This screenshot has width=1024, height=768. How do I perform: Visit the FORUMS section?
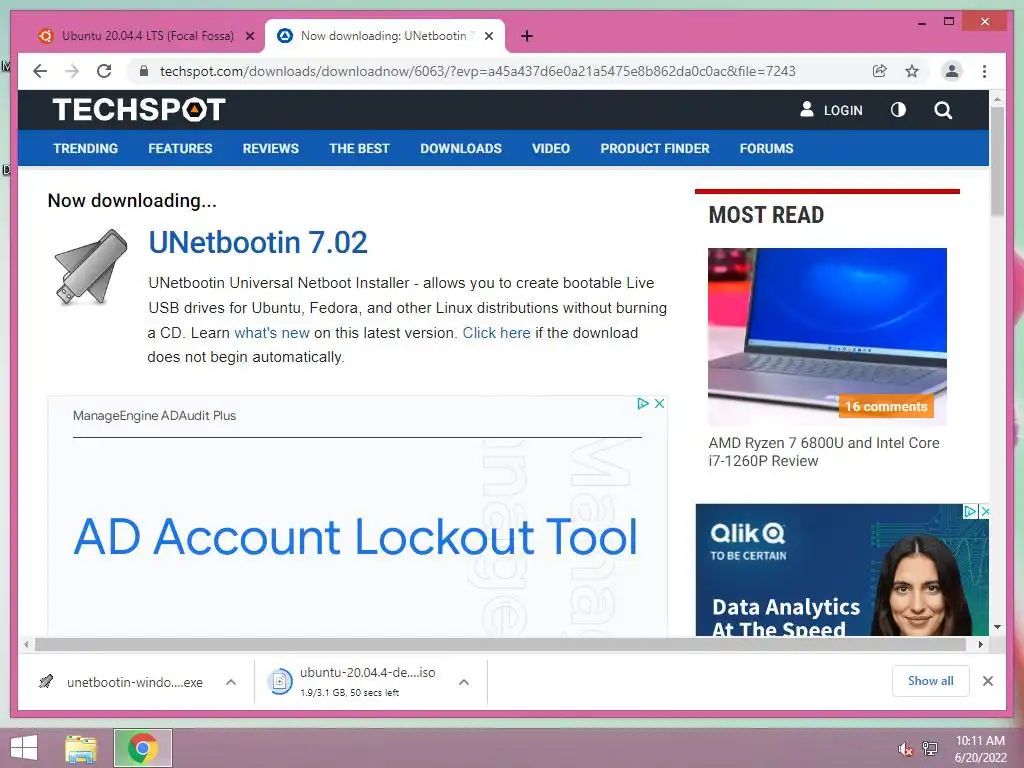766,148
